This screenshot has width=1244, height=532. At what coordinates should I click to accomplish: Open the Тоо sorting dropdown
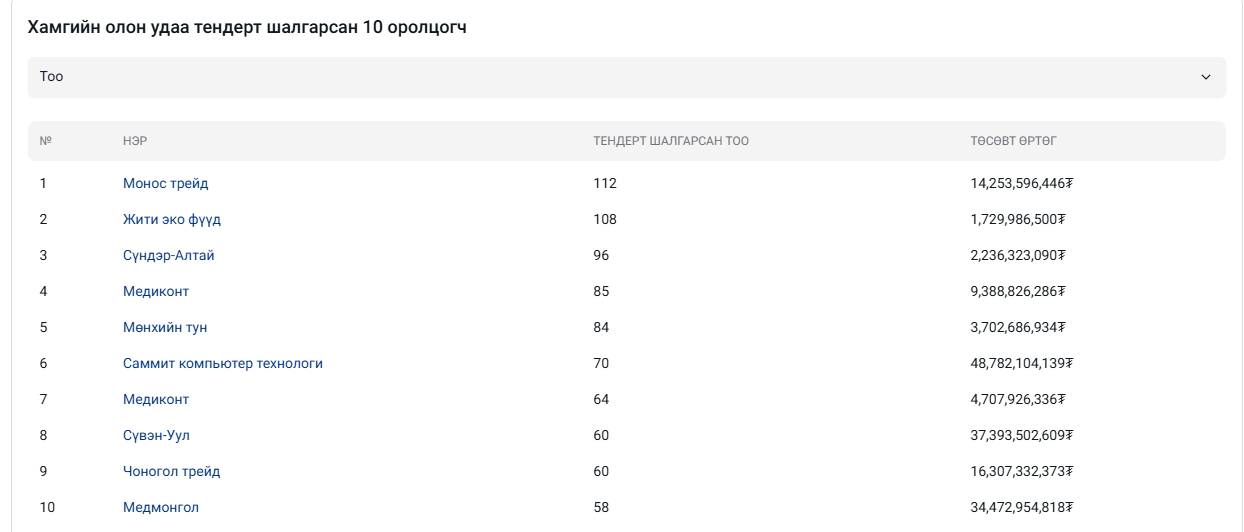click(626, 77)
